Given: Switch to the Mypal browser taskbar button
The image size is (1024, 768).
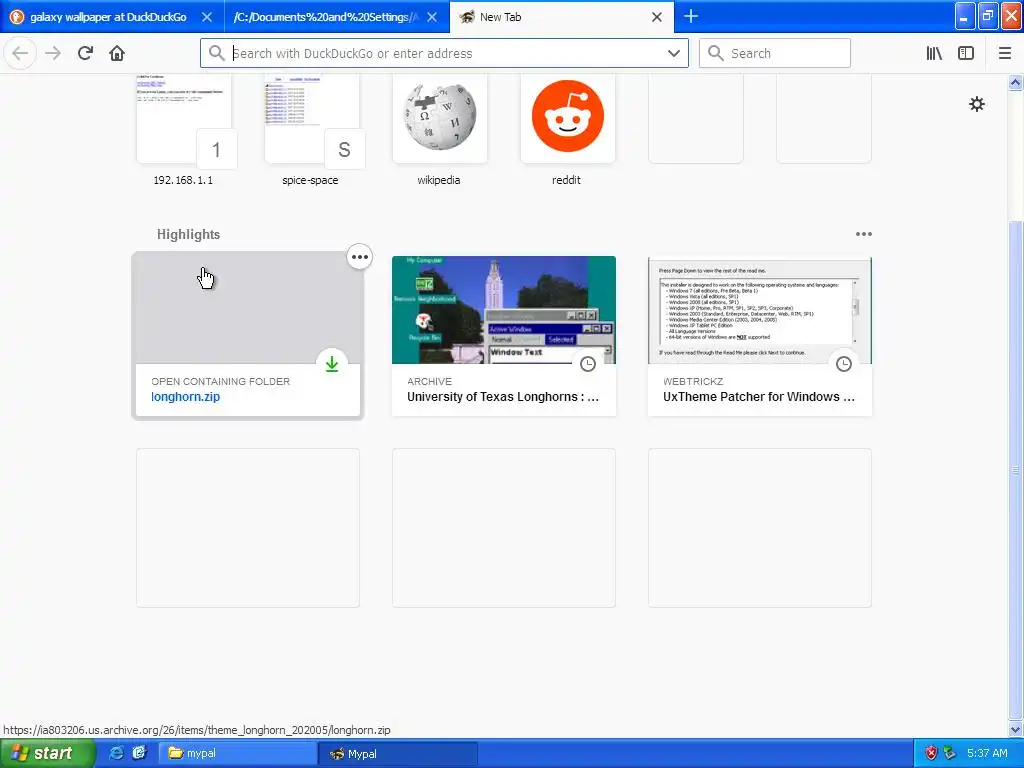Looking at the screenshot, I should click(x=397, y=754).
